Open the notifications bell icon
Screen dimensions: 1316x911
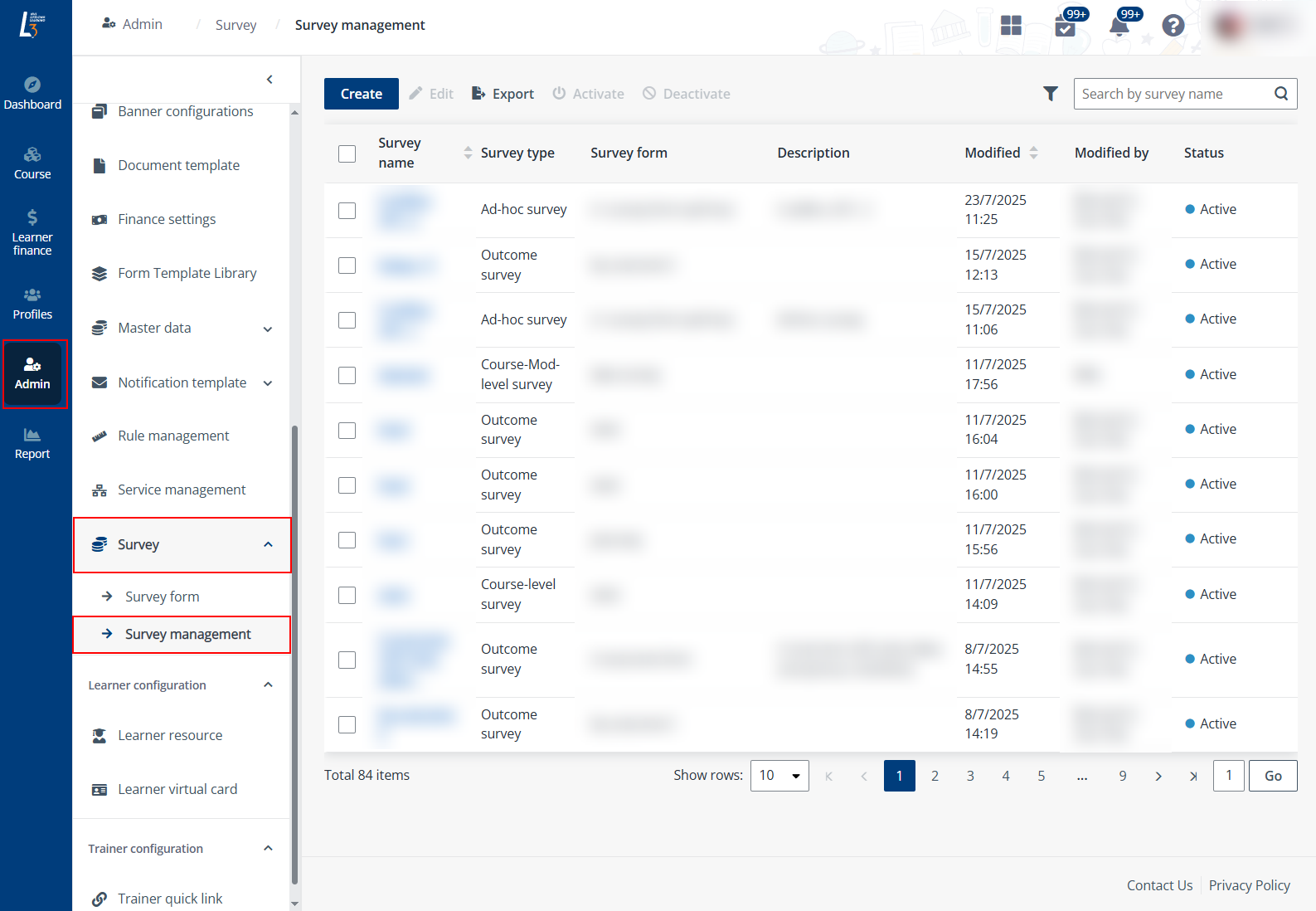pos(1119,26)
